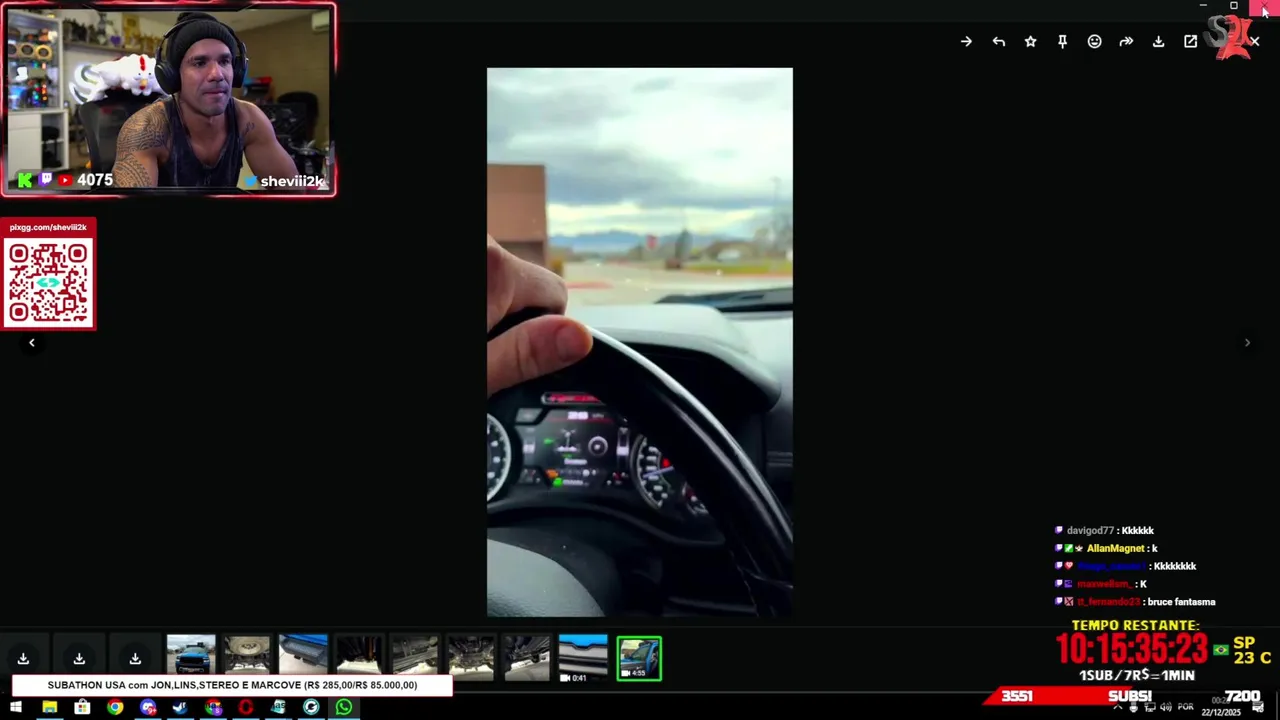This screenshot has height=720, width=1280.
Task: Click the download placeholder beside truck thumbnail
Action: coord(135,658)
